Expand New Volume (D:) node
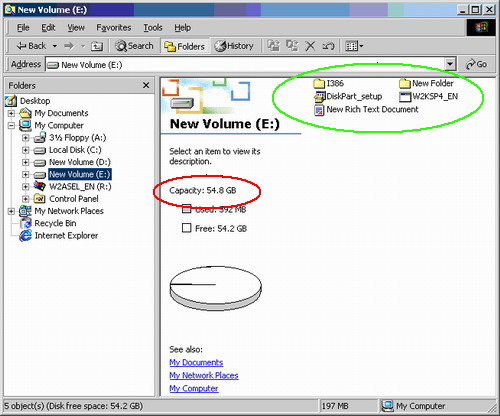The width and height of the screenshot is (500, 416). [x=26, y=162]
